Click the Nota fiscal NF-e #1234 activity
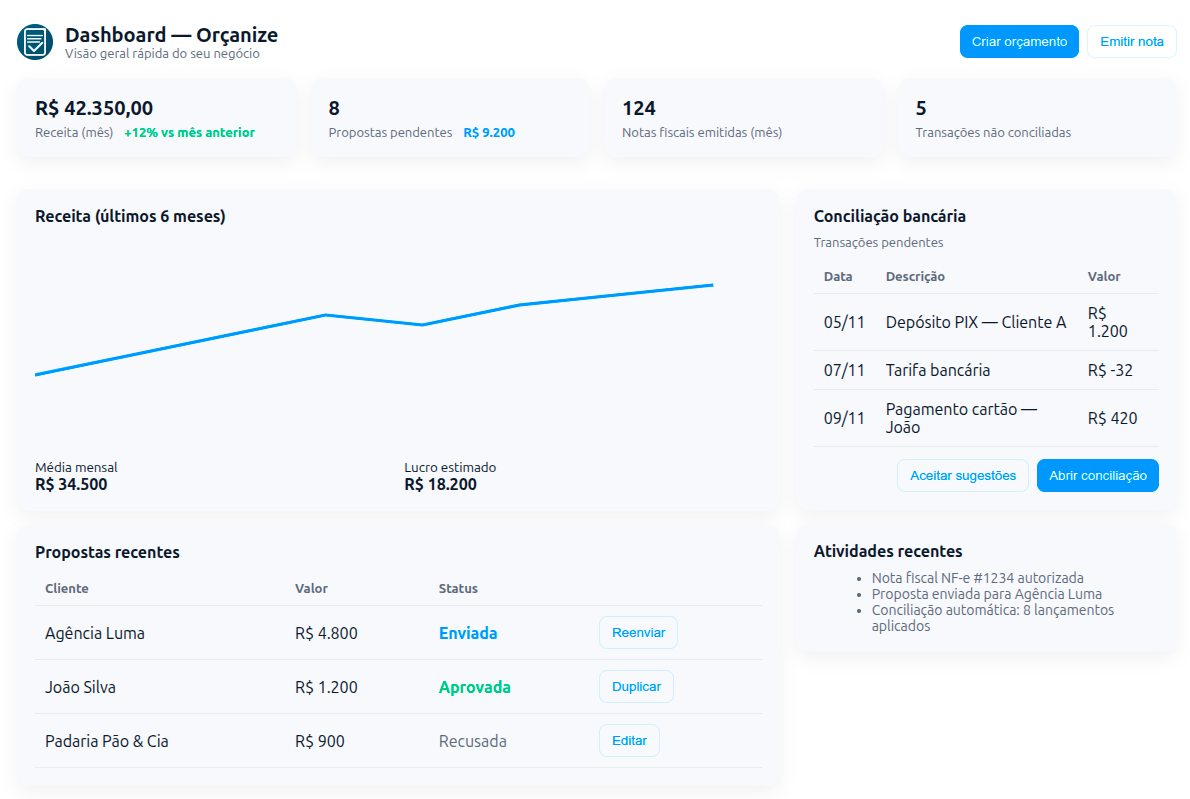This screenshot has height=799, width=1190. click(977, 578)
